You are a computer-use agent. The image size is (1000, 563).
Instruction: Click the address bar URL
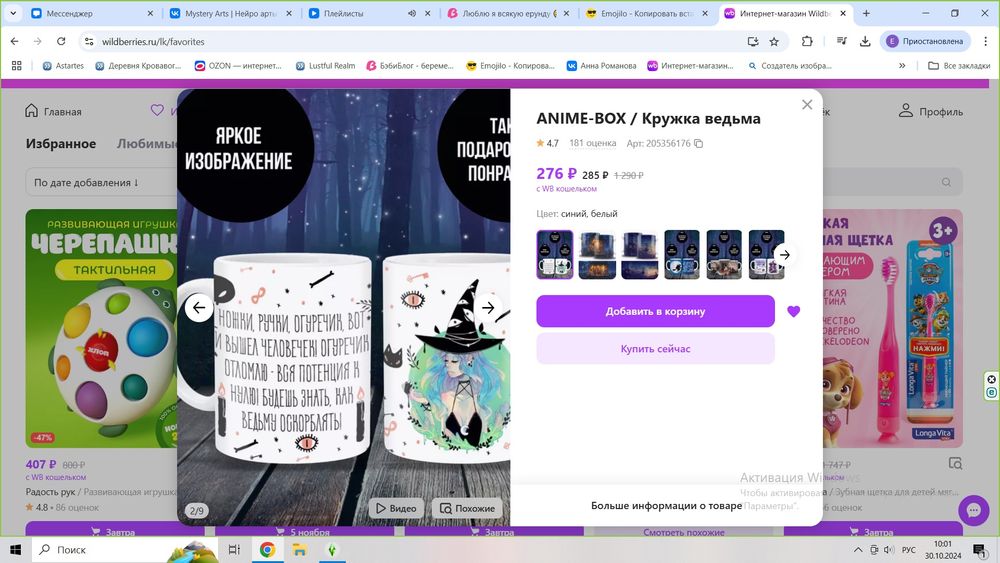tap(153, 41)
